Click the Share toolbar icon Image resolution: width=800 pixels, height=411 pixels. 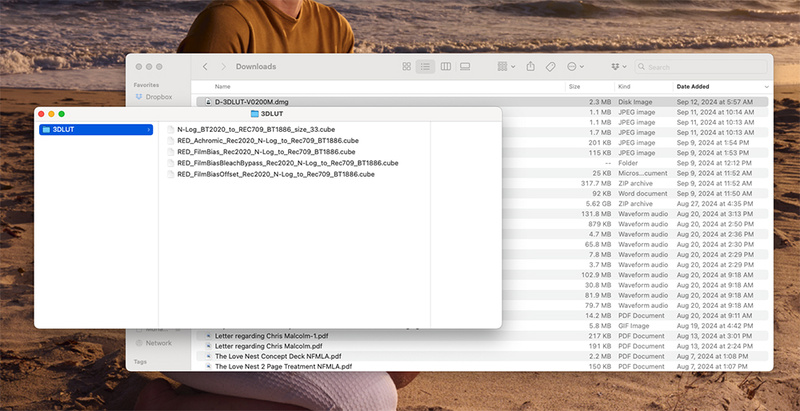coord(530,67)
